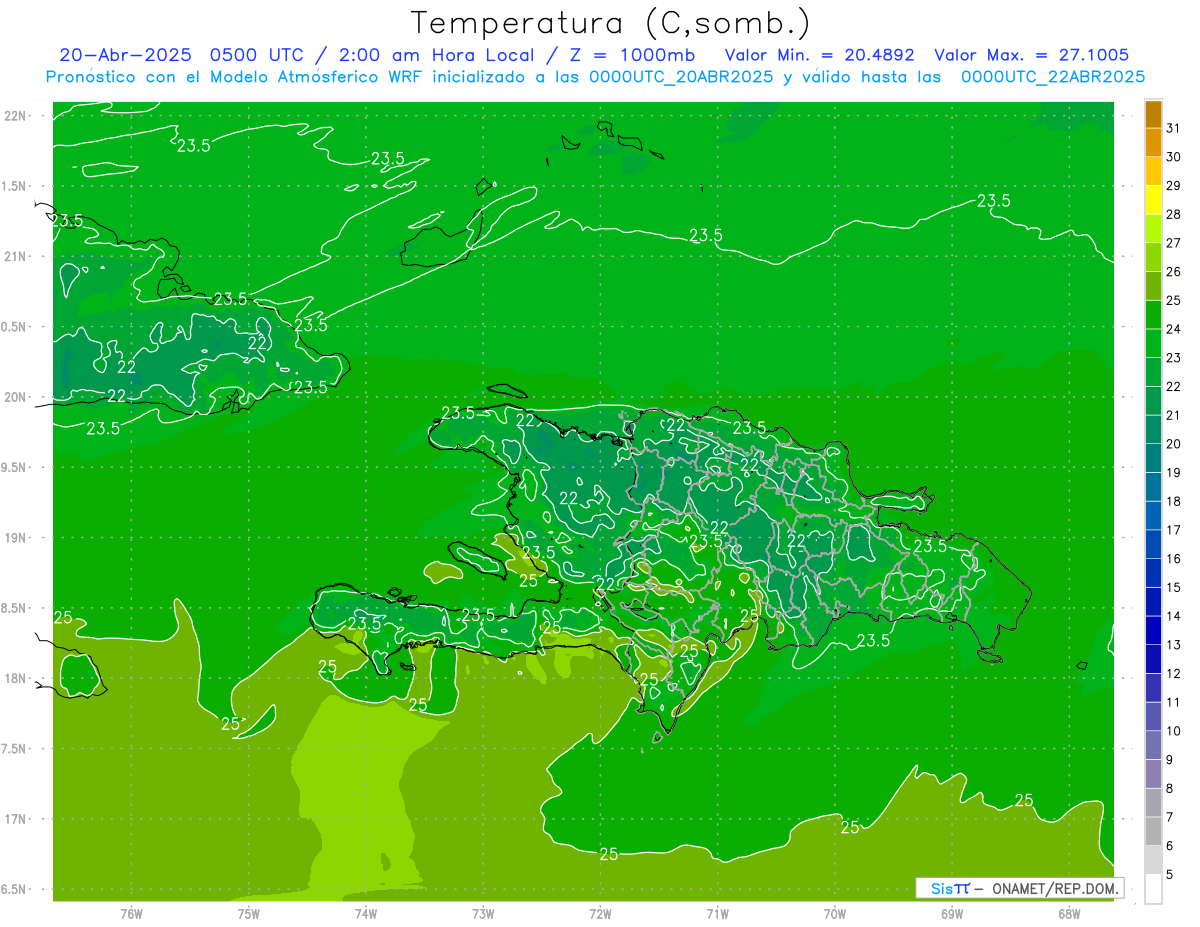
Task: Pick the dark blue swatch between 13 and 14
Action: [x=1153, y=630]
